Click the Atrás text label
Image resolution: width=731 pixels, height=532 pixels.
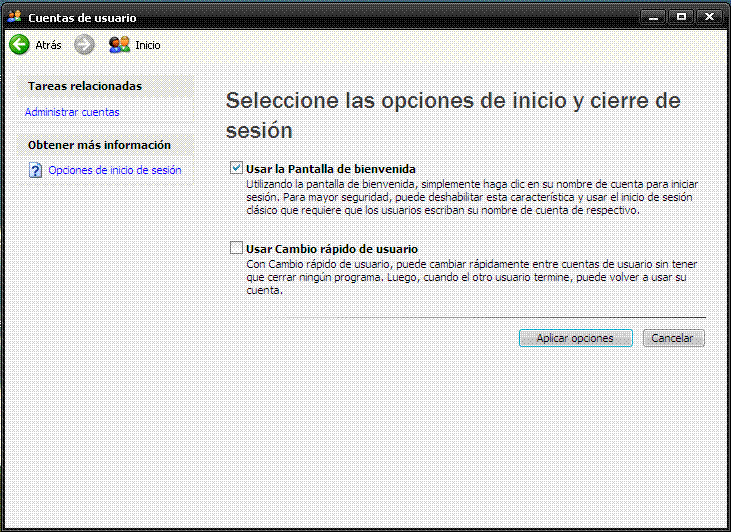[48, 45]
